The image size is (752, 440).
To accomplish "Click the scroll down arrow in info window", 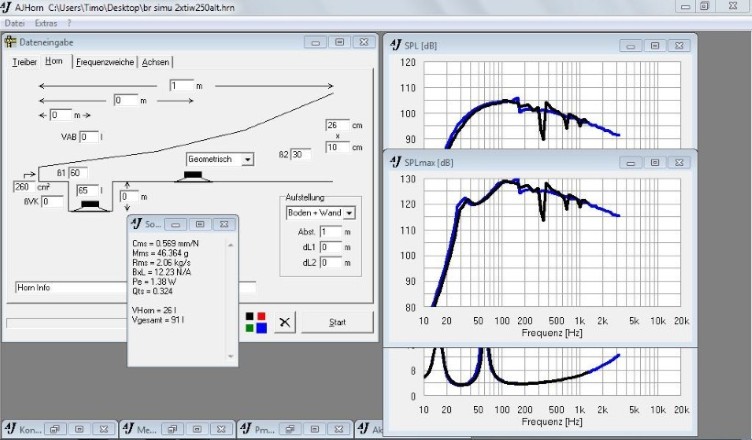I will click(231, 356).
